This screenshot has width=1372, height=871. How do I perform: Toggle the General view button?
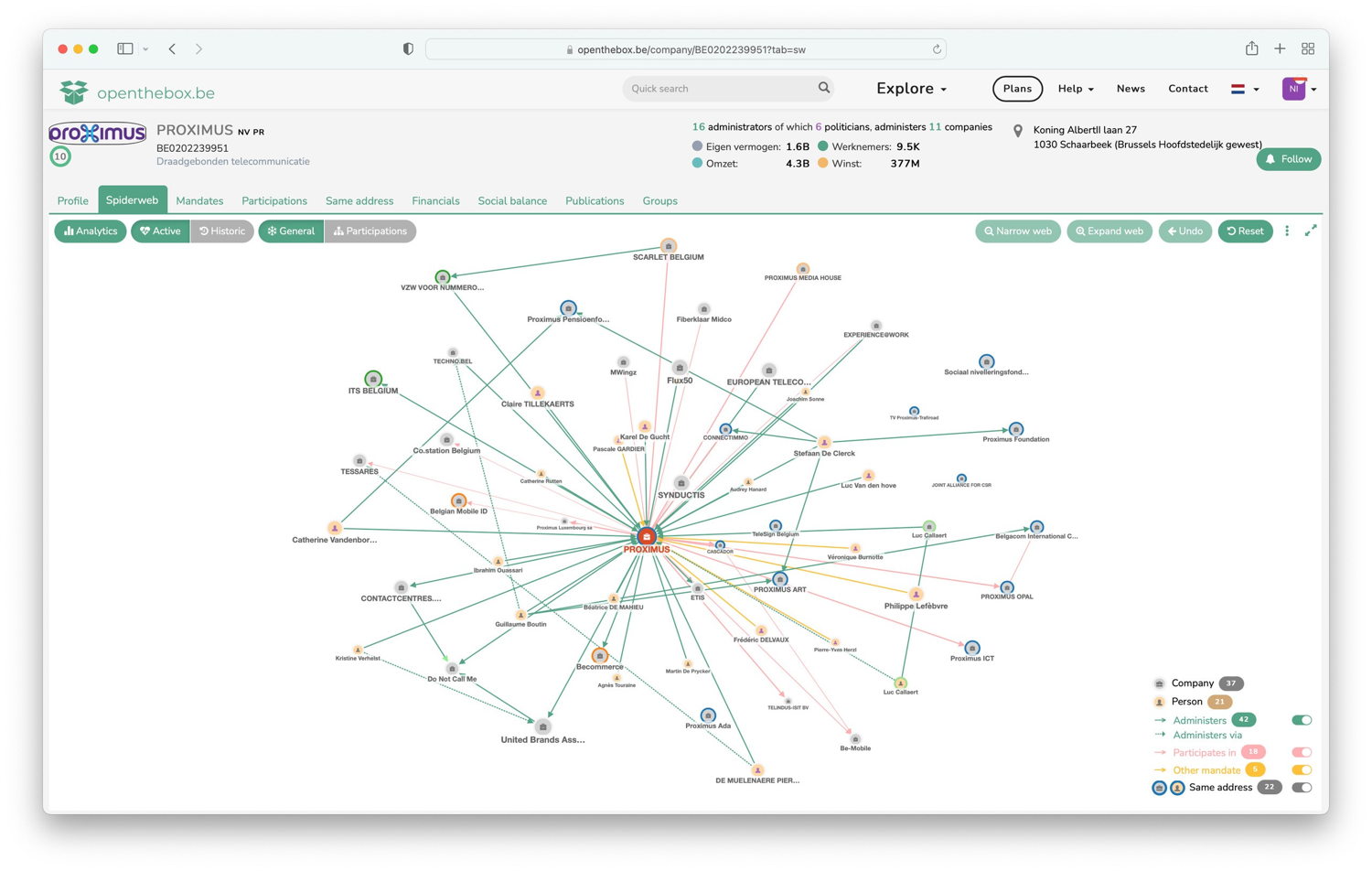tap(291, 231)
